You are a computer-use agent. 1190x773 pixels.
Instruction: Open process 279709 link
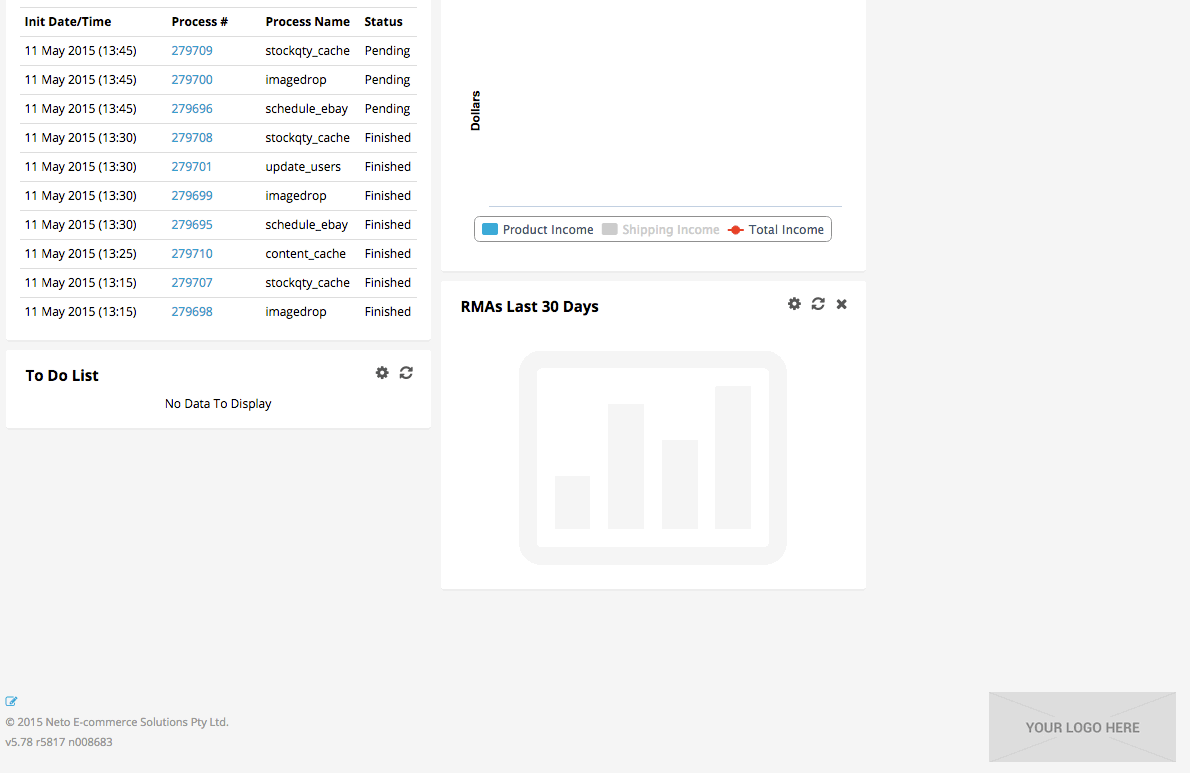coord(192,51)
